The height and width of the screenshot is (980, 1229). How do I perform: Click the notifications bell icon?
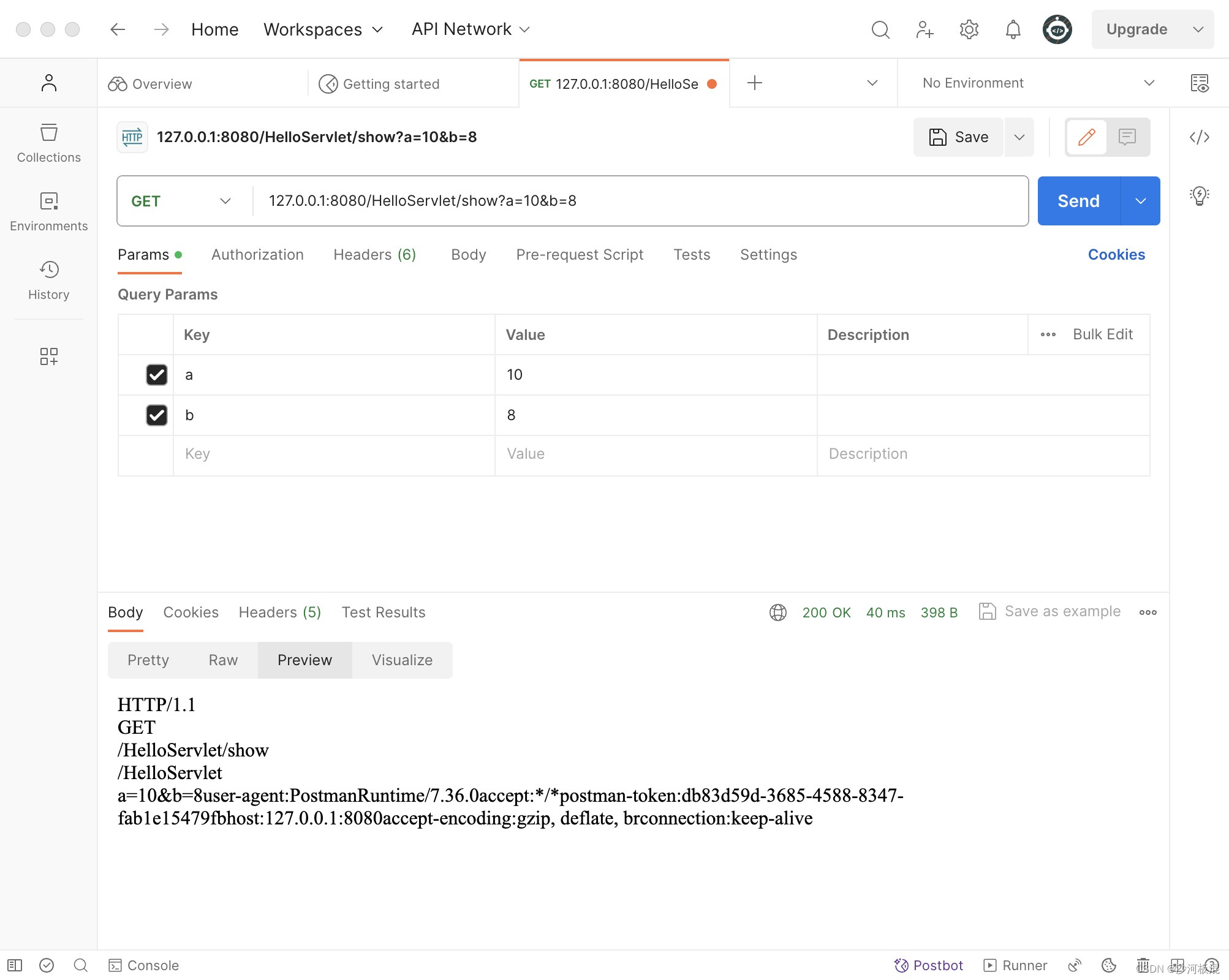click(1013, 29)
